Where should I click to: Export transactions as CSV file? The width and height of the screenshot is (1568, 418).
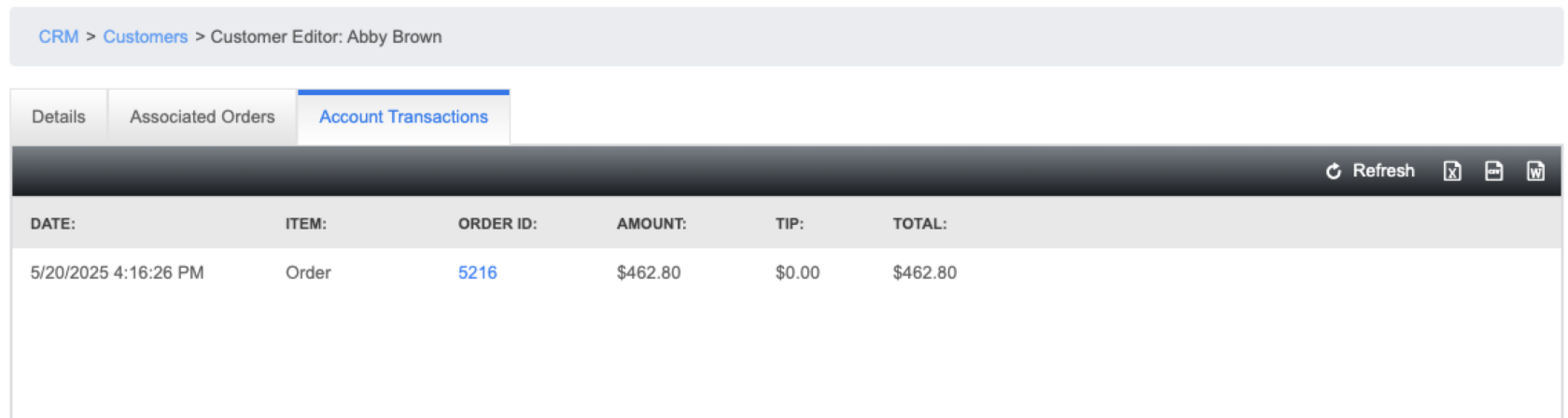(1494, 171)
